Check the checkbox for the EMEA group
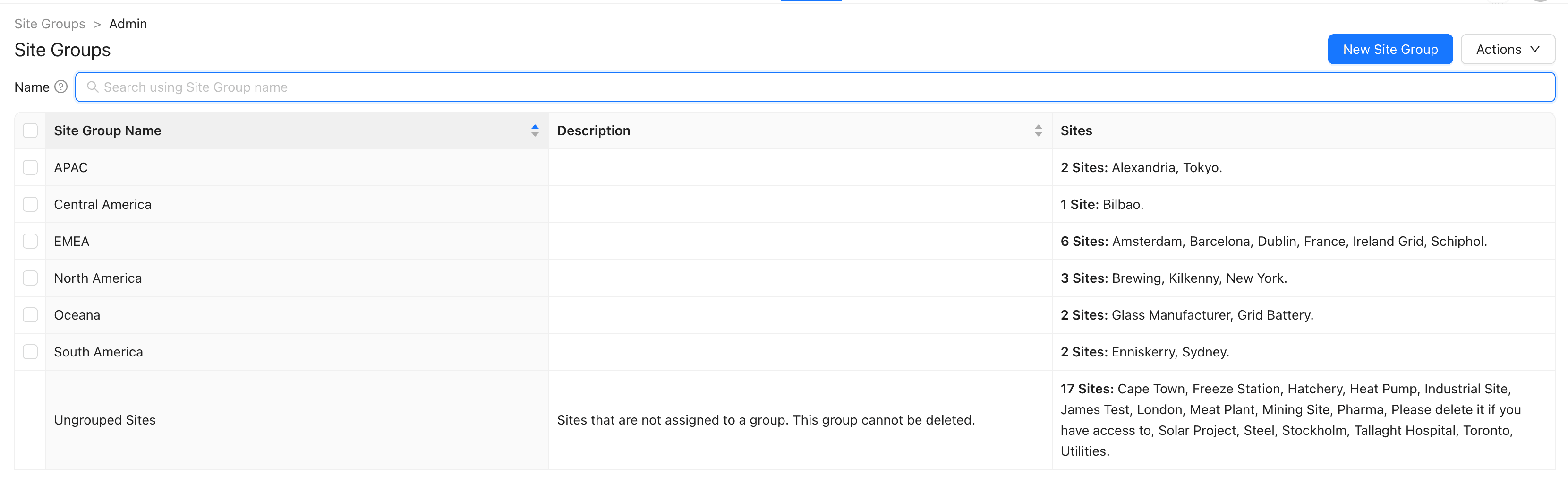This screenshot has width=1568, height=486. [x=30, y=241]
